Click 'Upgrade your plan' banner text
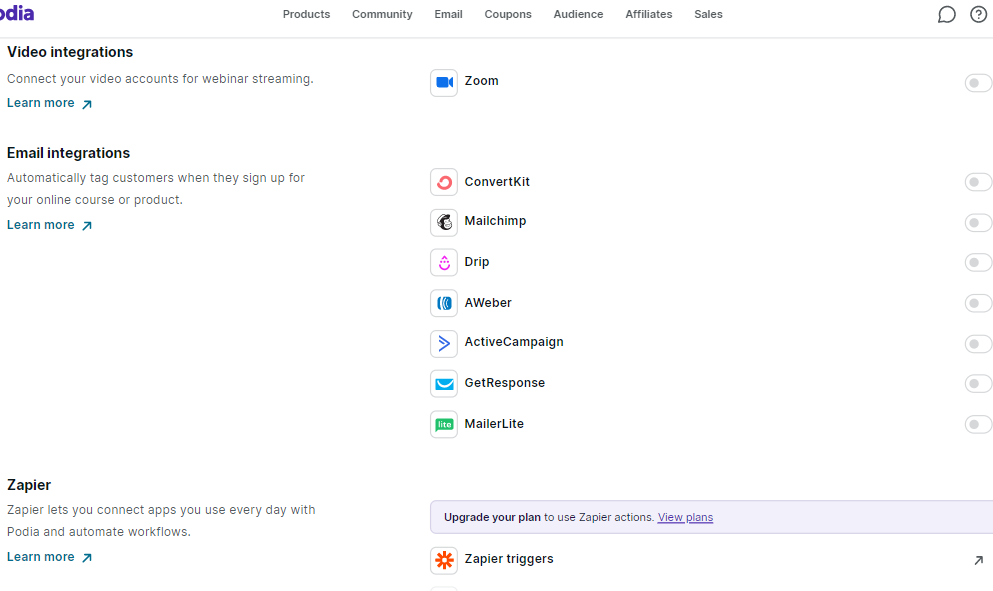Screen dimensions: 993x591 (x=492, y=518)
